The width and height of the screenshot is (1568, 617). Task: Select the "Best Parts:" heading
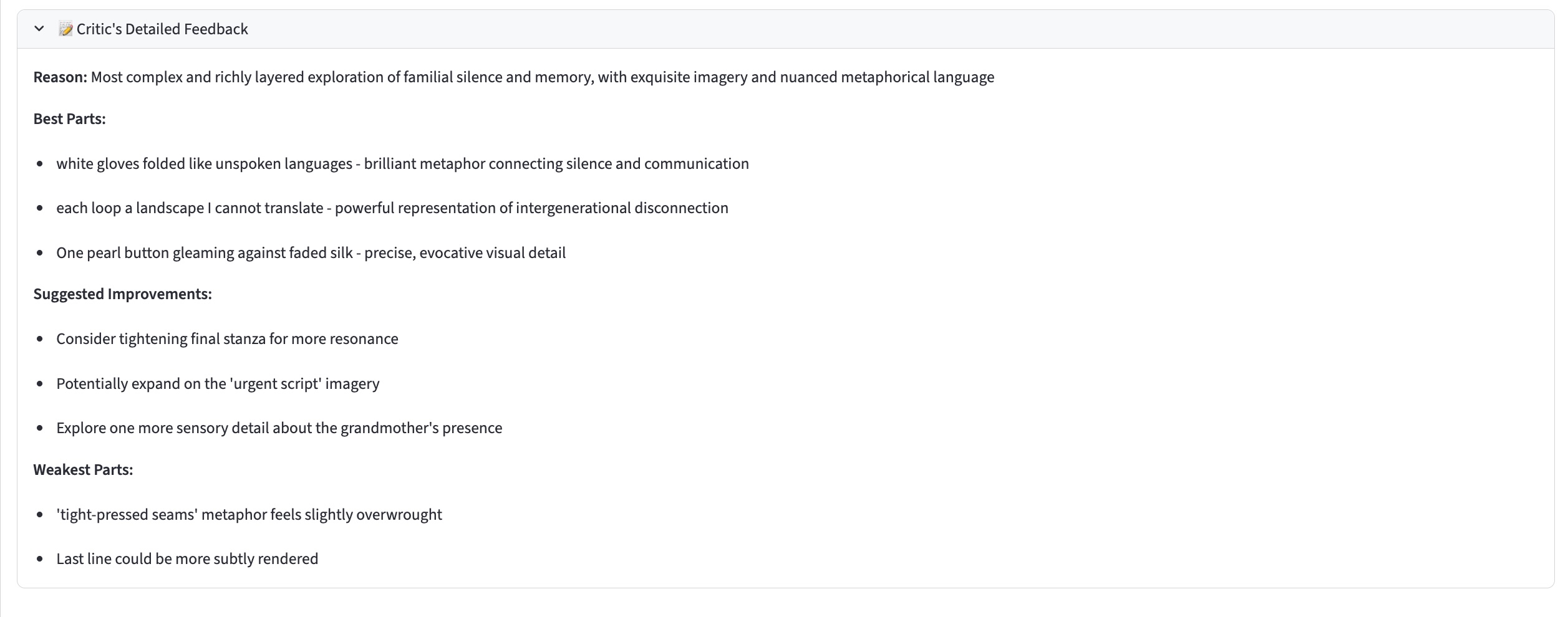pyautogui.click(x=69, y=119)
